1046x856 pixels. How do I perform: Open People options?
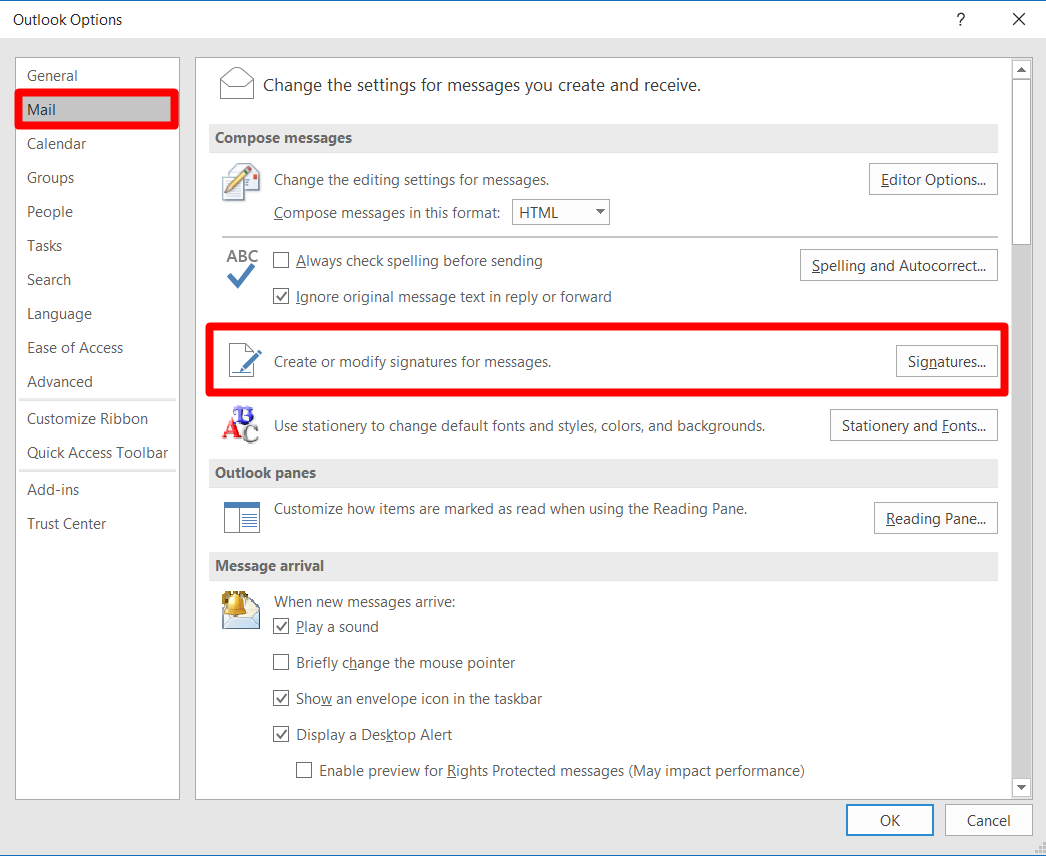pyautogui.click(x=97, y=211)
